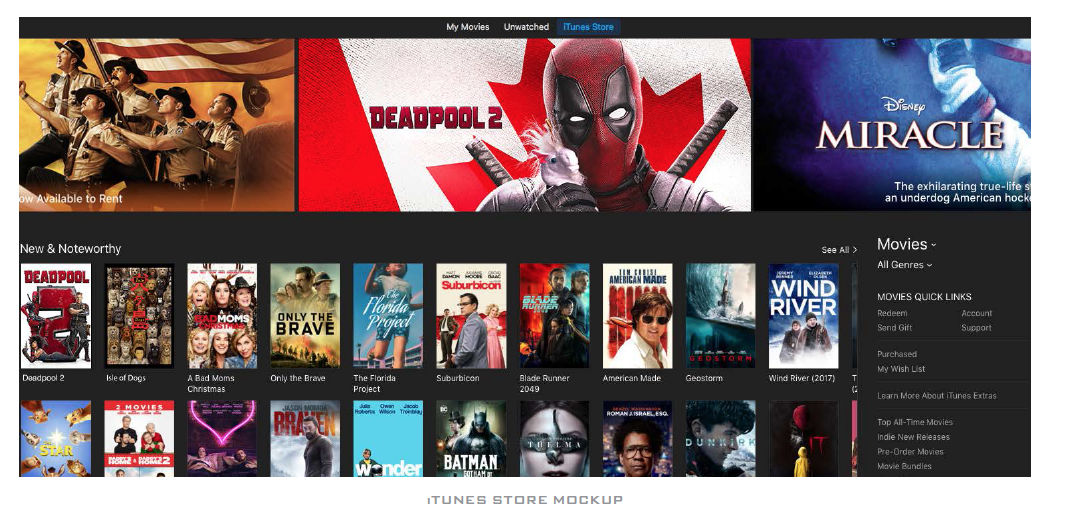
Task: Open My Wish List
Action: (901, 369)
